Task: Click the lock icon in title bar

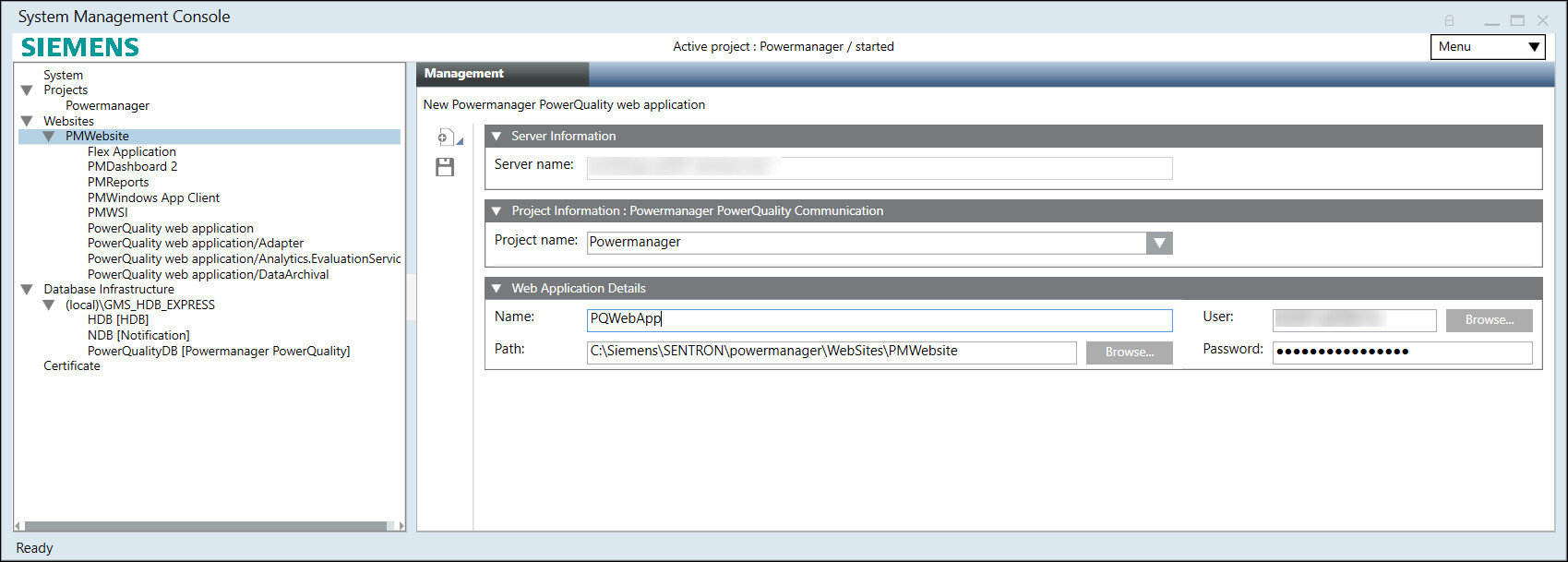Action: click(1449, 20)
